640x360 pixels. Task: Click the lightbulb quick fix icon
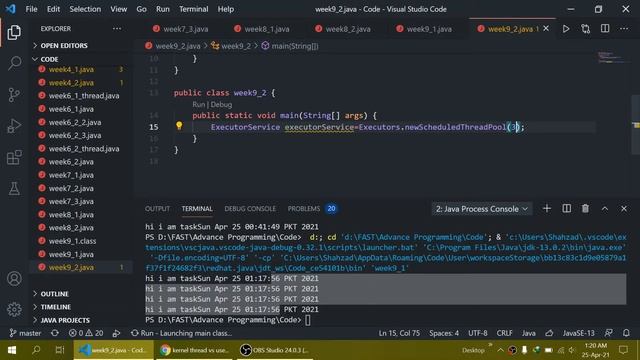pyautogui.click(x=179, y=126)
